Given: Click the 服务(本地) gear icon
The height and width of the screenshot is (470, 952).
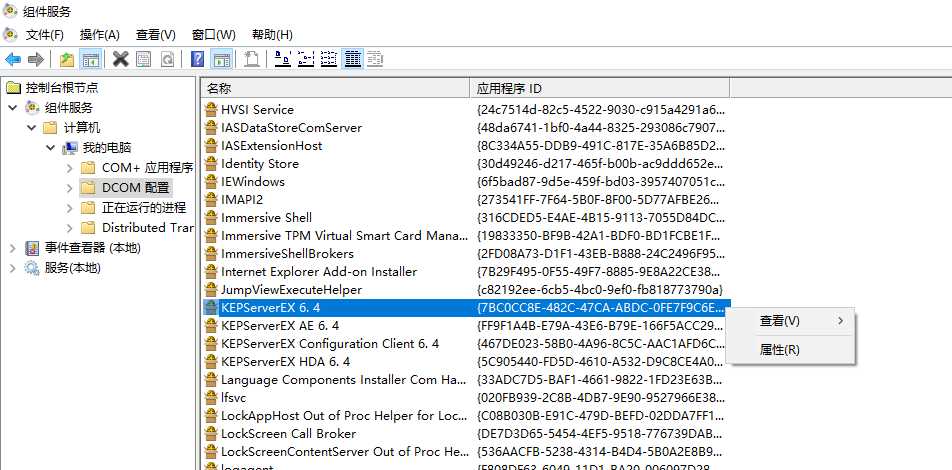Looking at the screenshot, I should pyautogui.click(x=32, y=268).
